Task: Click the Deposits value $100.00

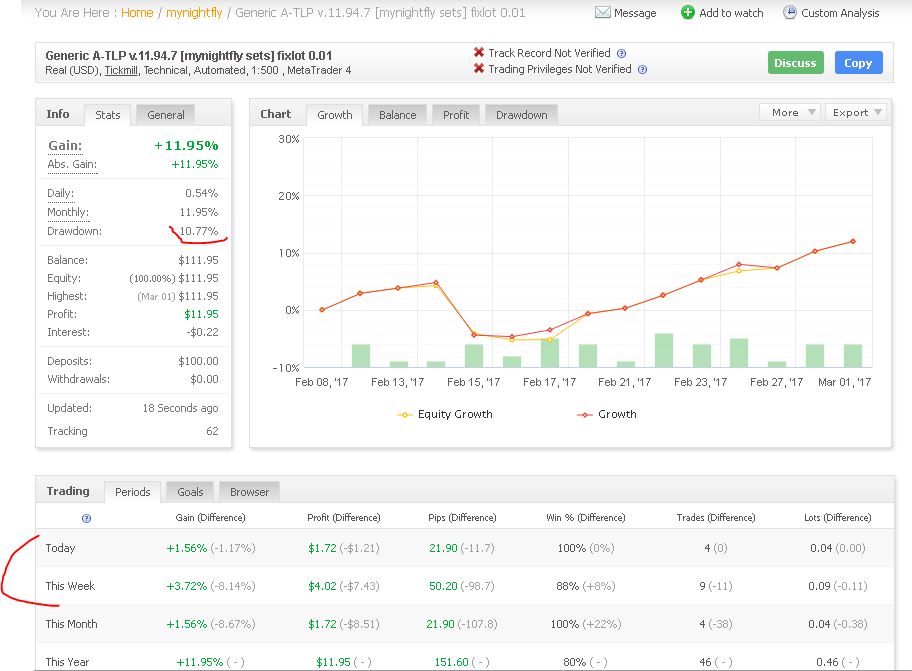Action: click(198, 362)
